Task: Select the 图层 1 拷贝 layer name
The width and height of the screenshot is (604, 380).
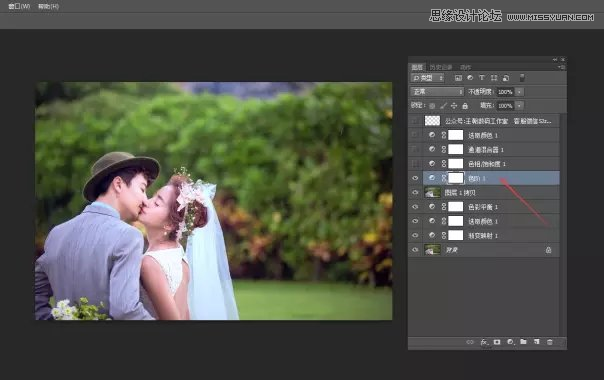Action: pos(460,193)
